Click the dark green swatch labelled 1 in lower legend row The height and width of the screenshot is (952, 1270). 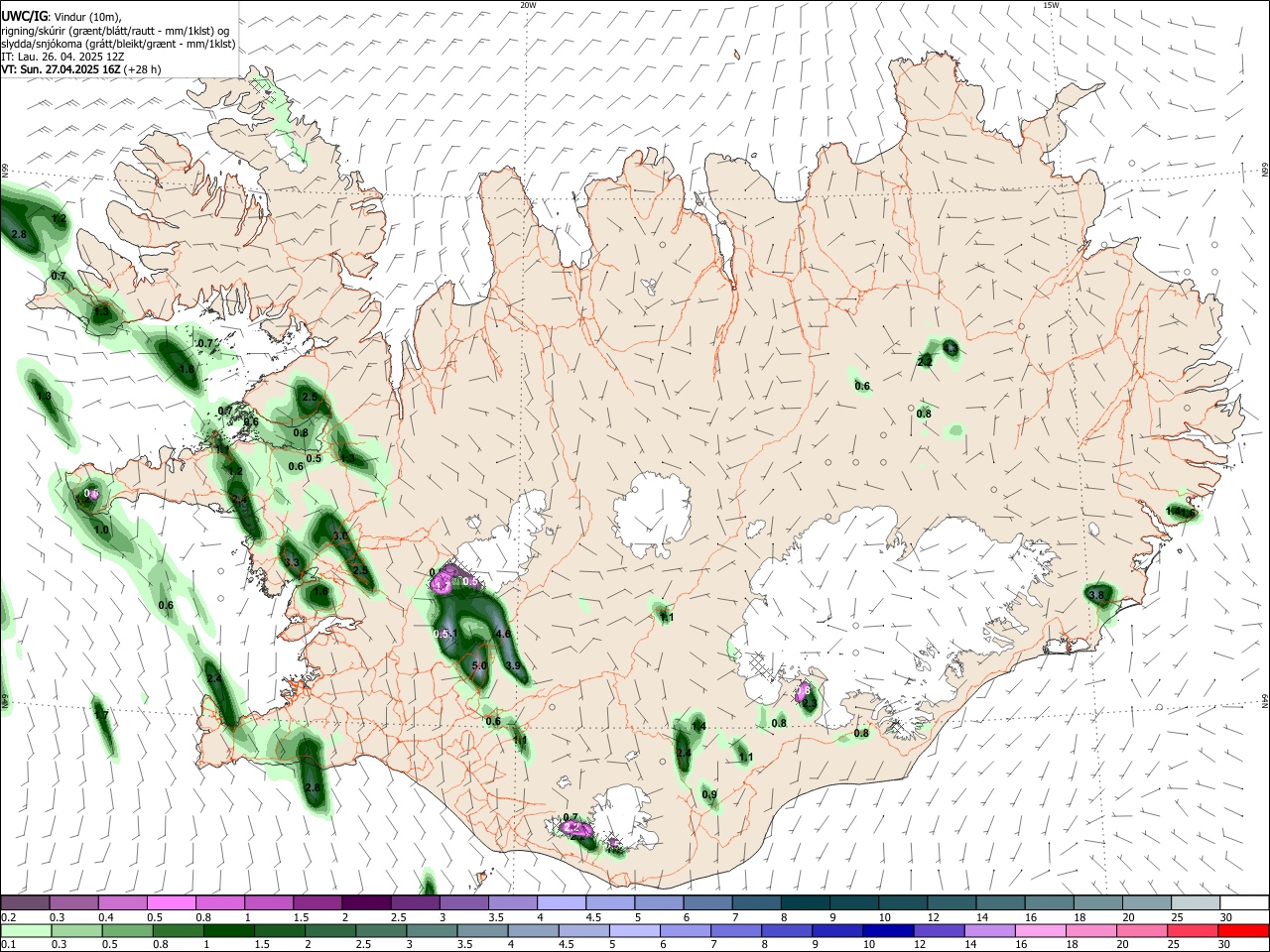228,930
